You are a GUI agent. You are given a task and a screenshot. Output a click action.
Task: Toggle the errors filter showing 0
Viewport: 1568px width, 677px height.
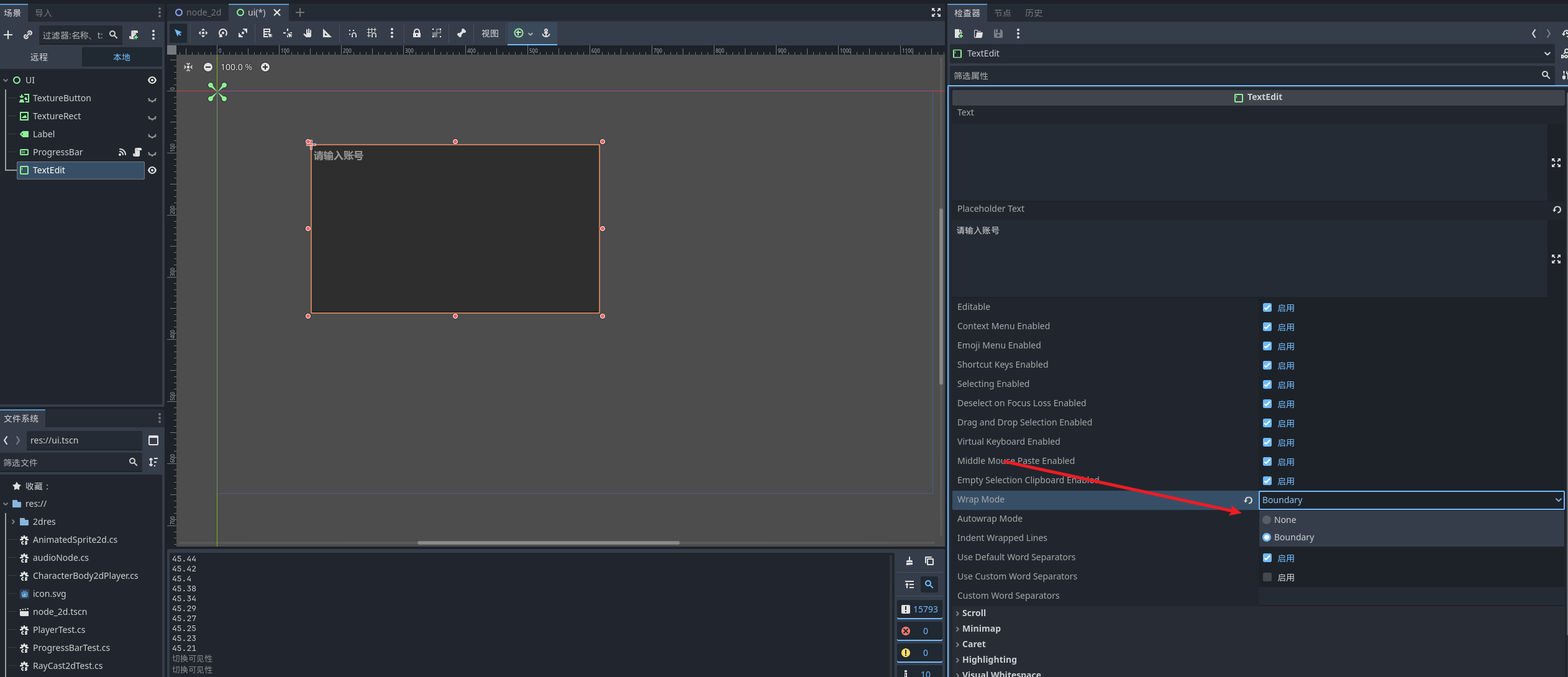pyautogui.click(x=920, y=631)
